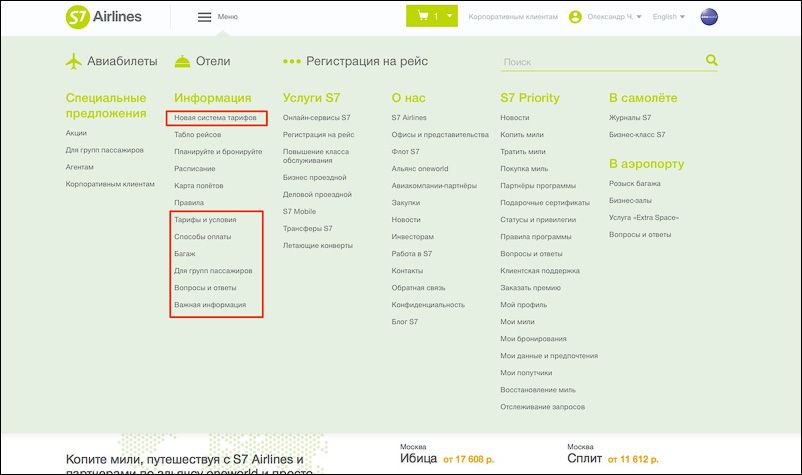Open the Копить мили link

pos(522,134)
